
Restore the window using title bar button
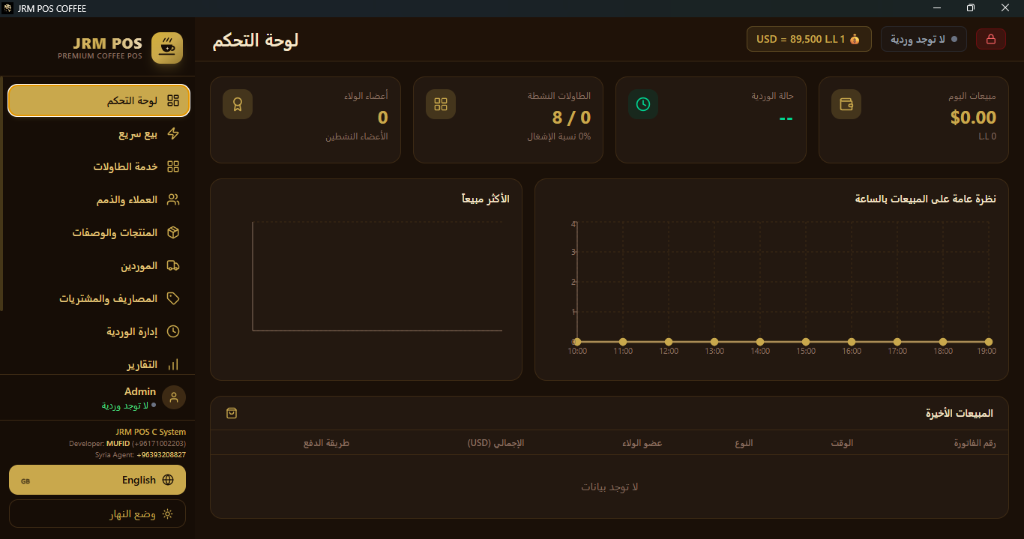[x=970, y=8]
